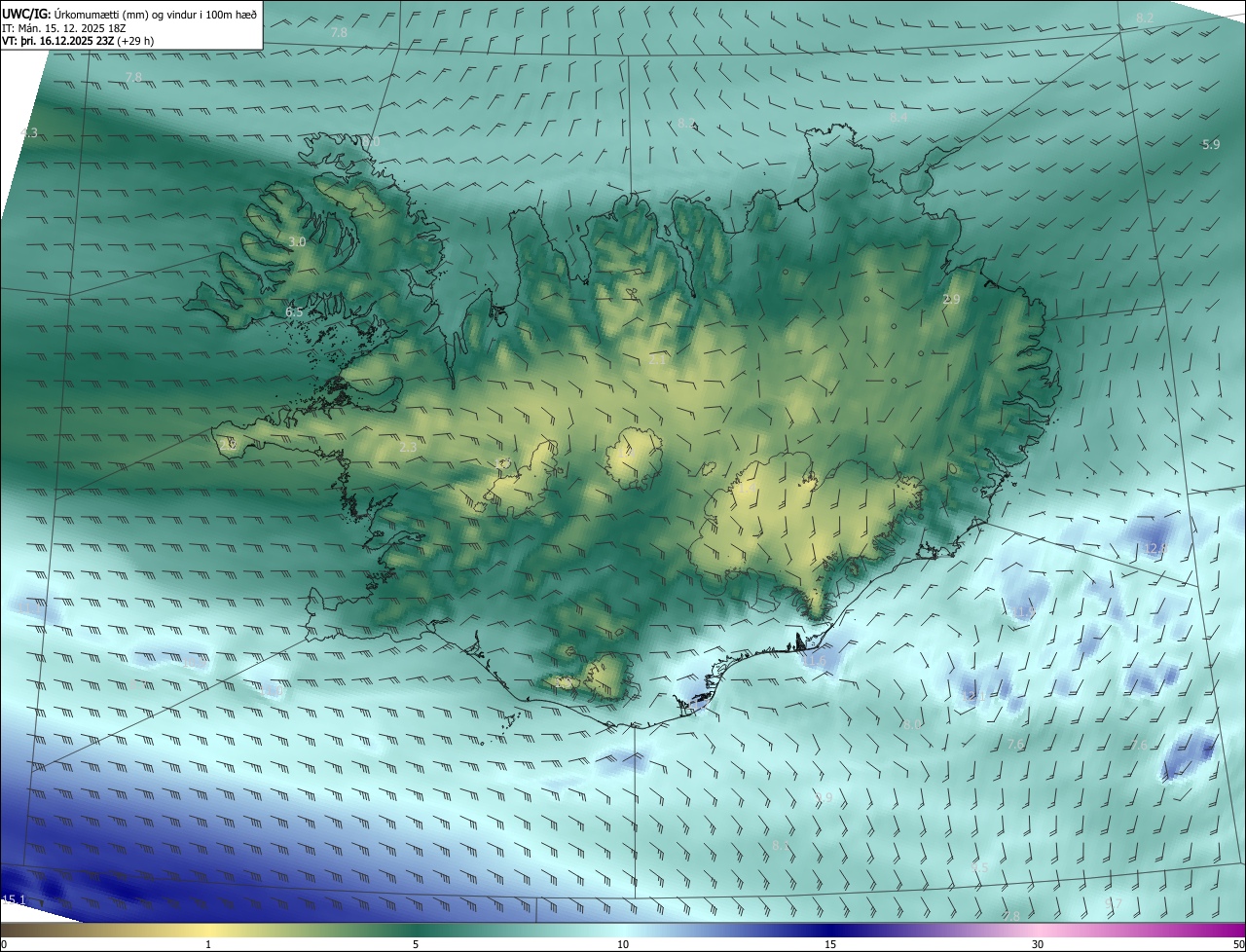
Task: Click the color scale label 5
Action: [x=416, y=944]
